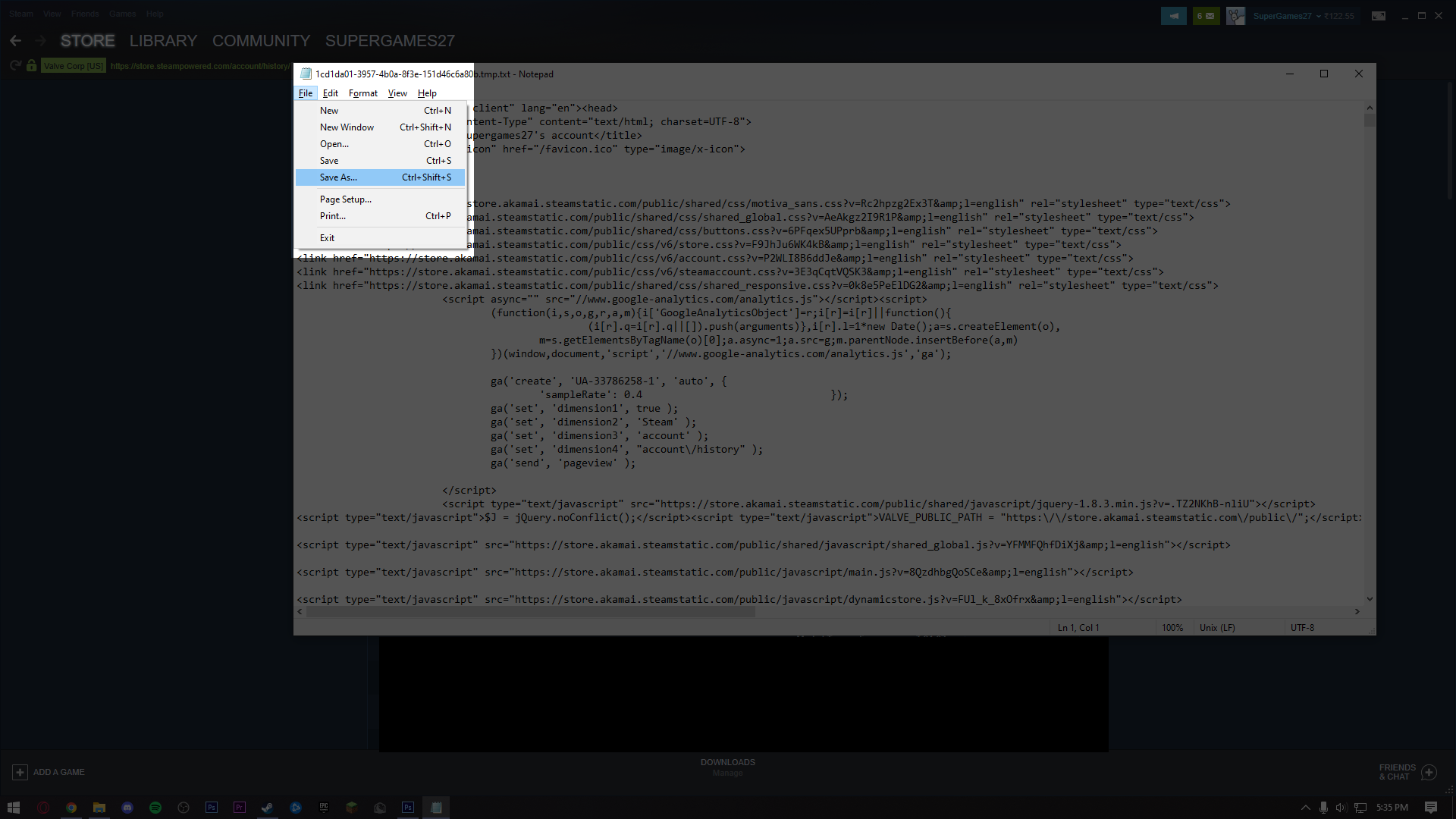
Task: Click the Notepad document icon in title bar
Action: [x=306, y=74]
